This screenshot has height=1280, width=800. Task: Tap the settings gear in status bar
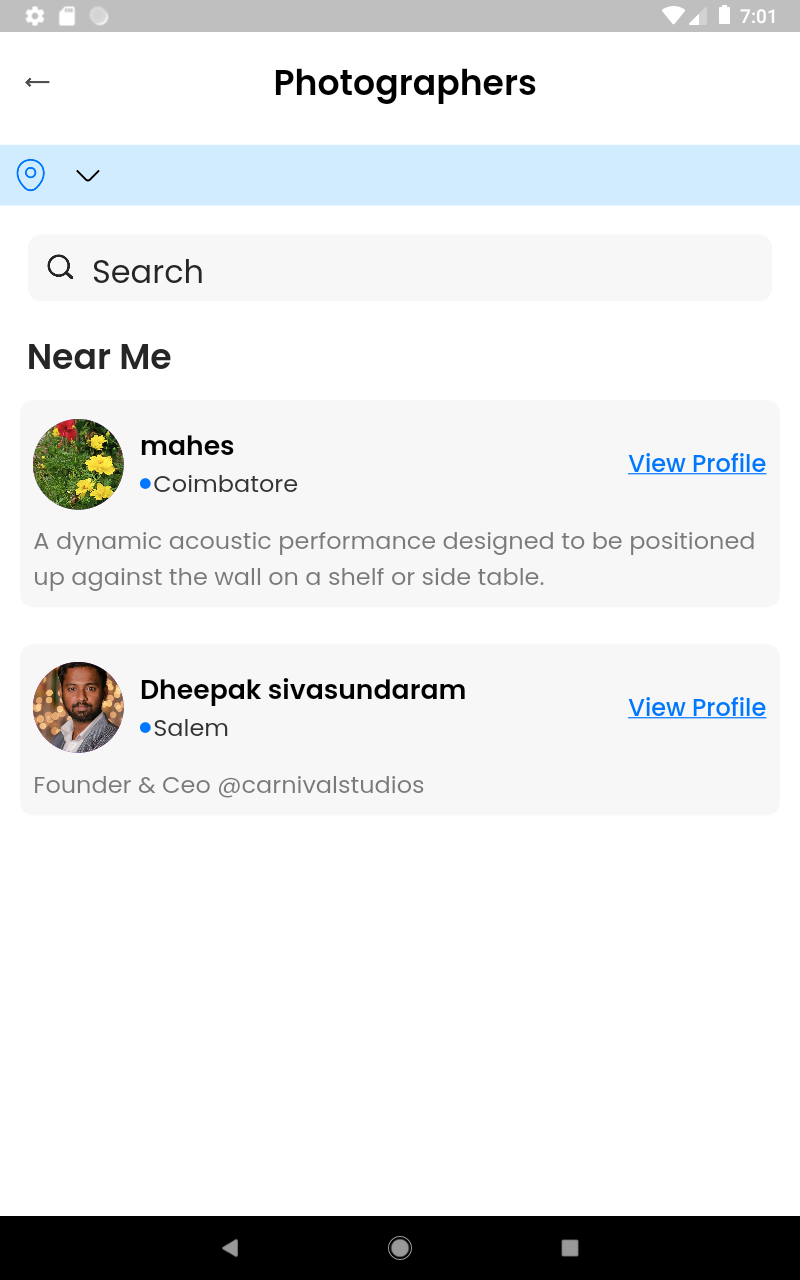pyautogui.click(x=35, y=16)
